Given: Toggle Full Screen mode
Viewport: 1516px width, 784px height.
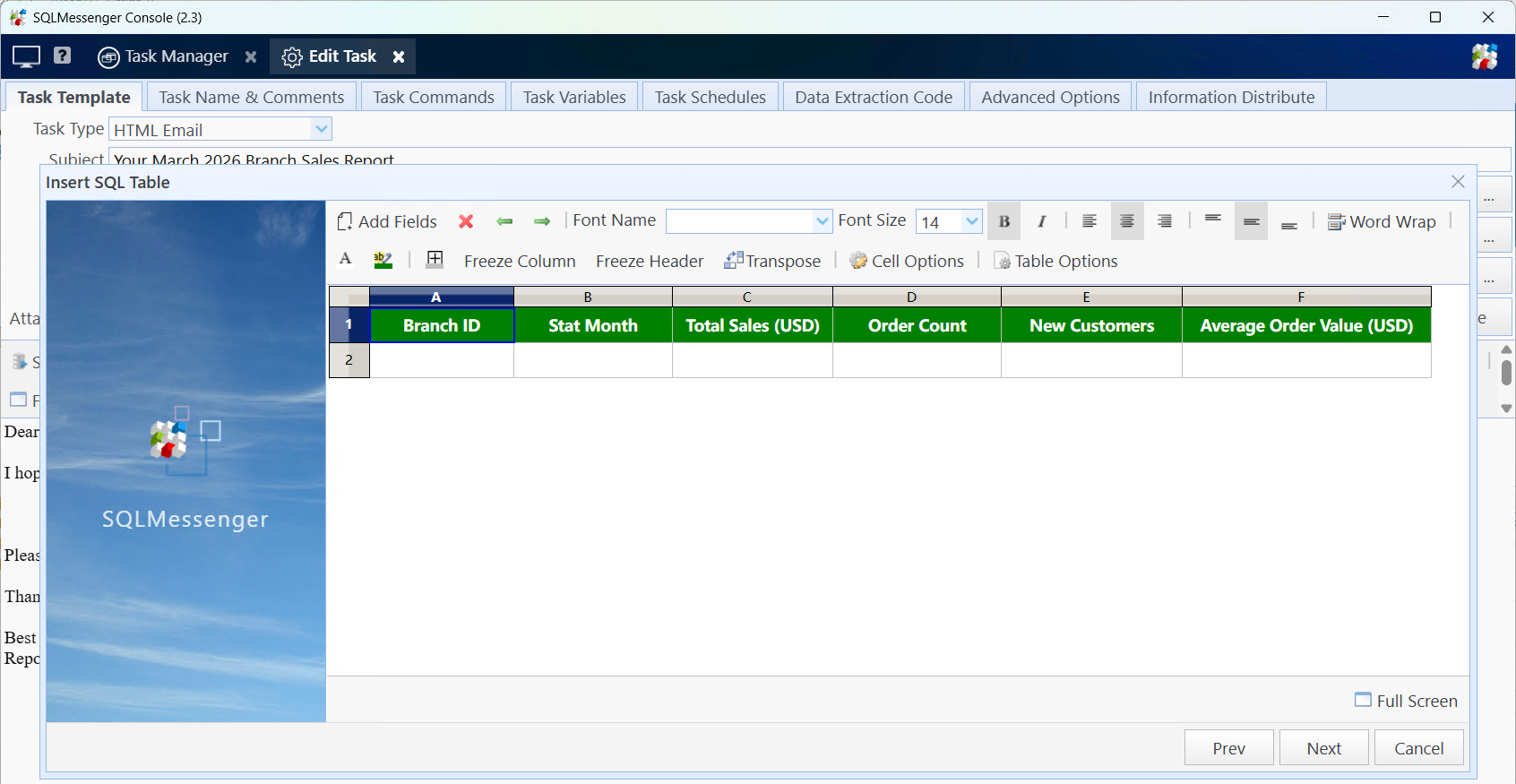Looking at the screenshot, I should click(x=1406, y=701).
